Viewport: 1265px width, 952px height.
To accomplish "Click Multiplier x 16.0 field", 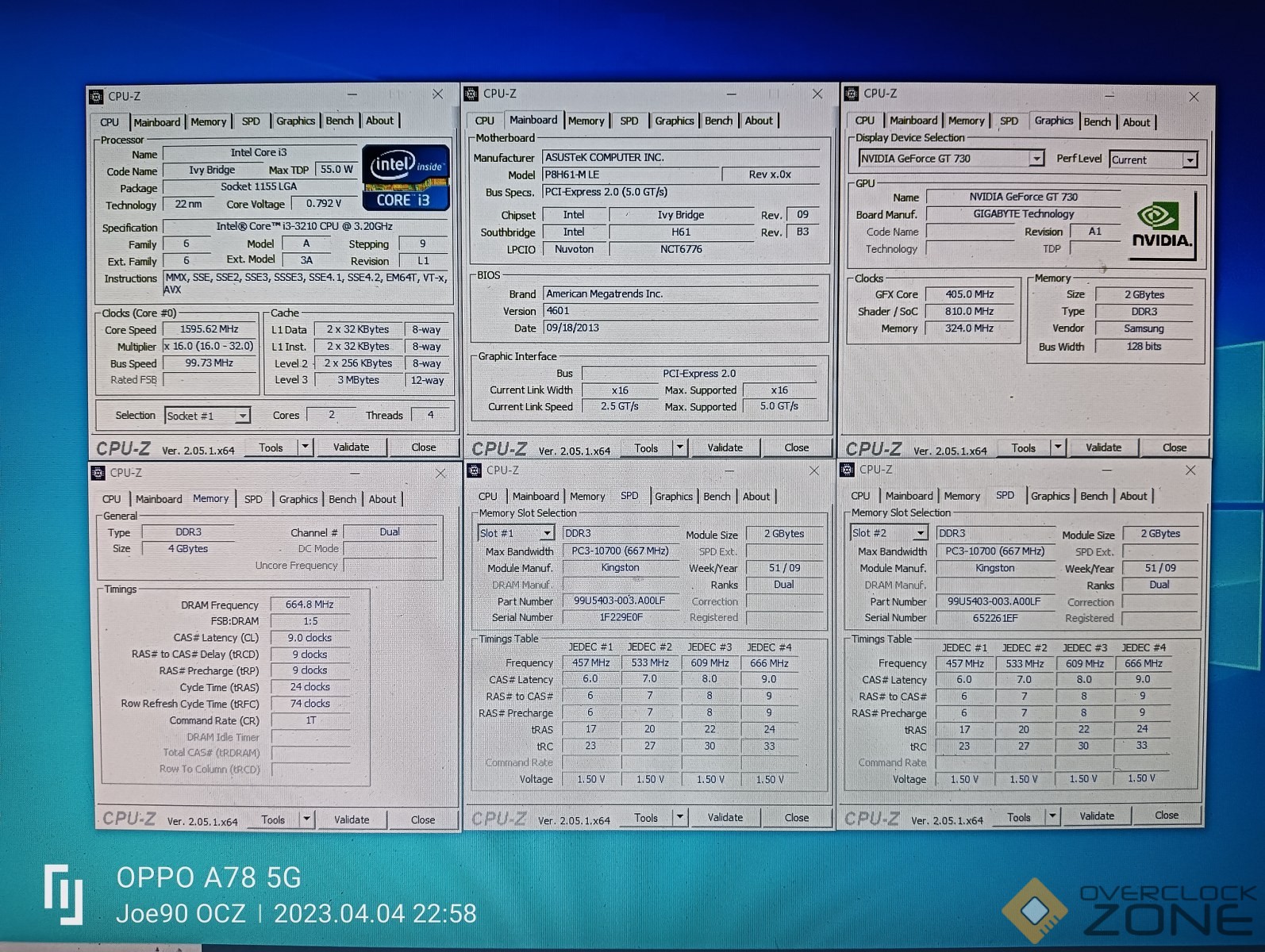I will pyautogui.click(x=210, y=347).
